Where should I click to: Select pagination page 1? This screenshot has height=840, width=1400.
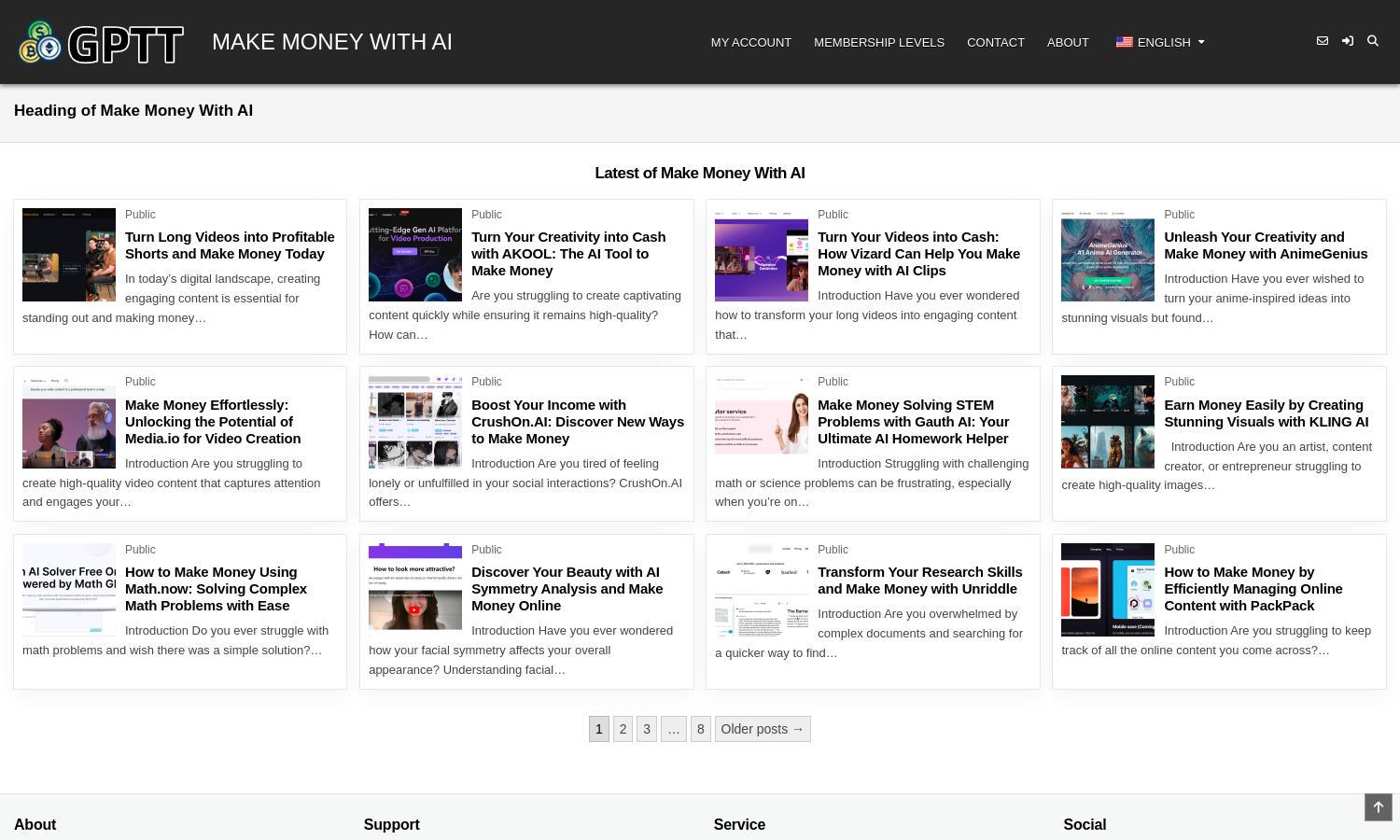[x=599, y=729]
